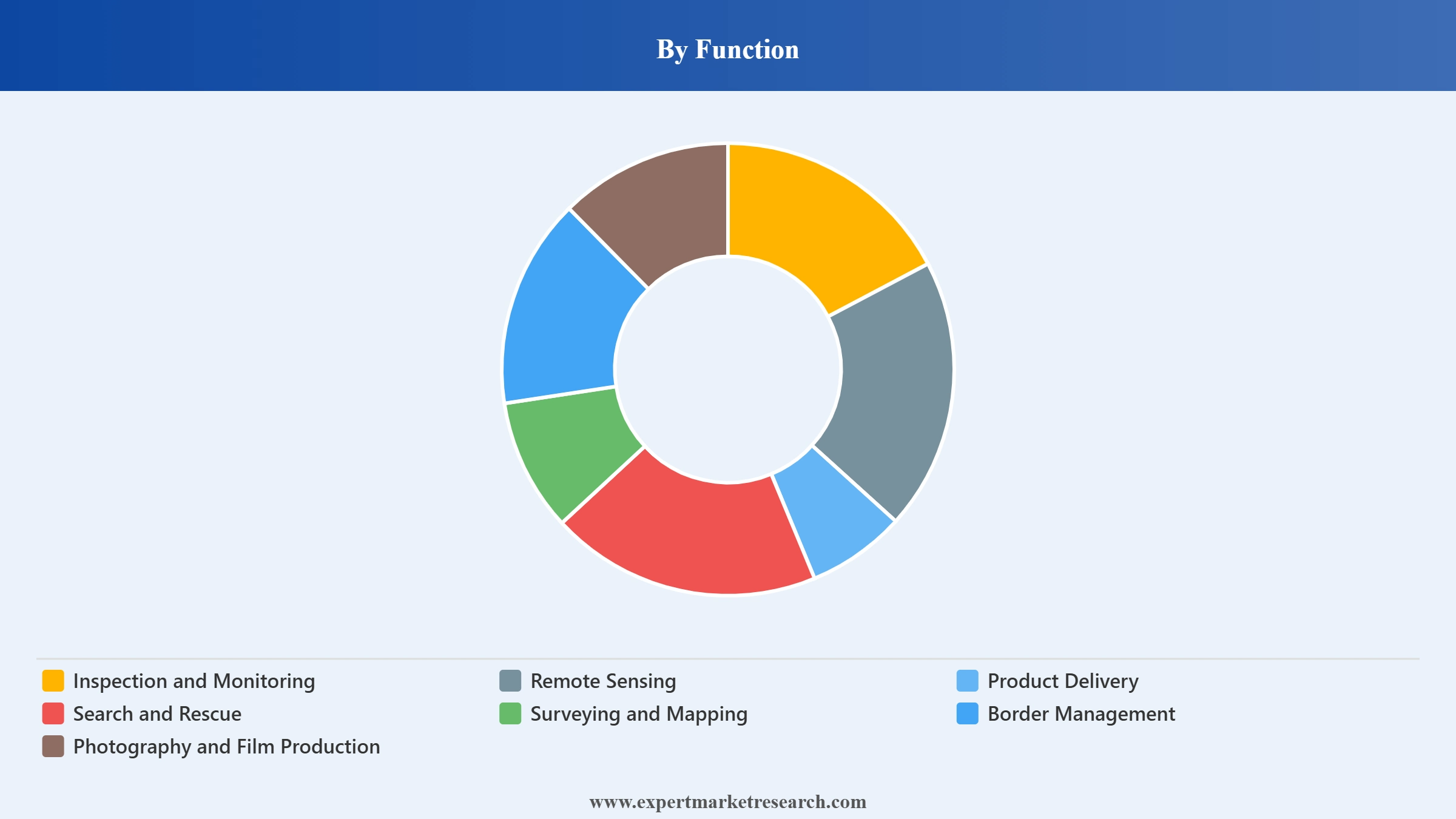Click the red Search and Rescue legend swatch

[53, 713]
